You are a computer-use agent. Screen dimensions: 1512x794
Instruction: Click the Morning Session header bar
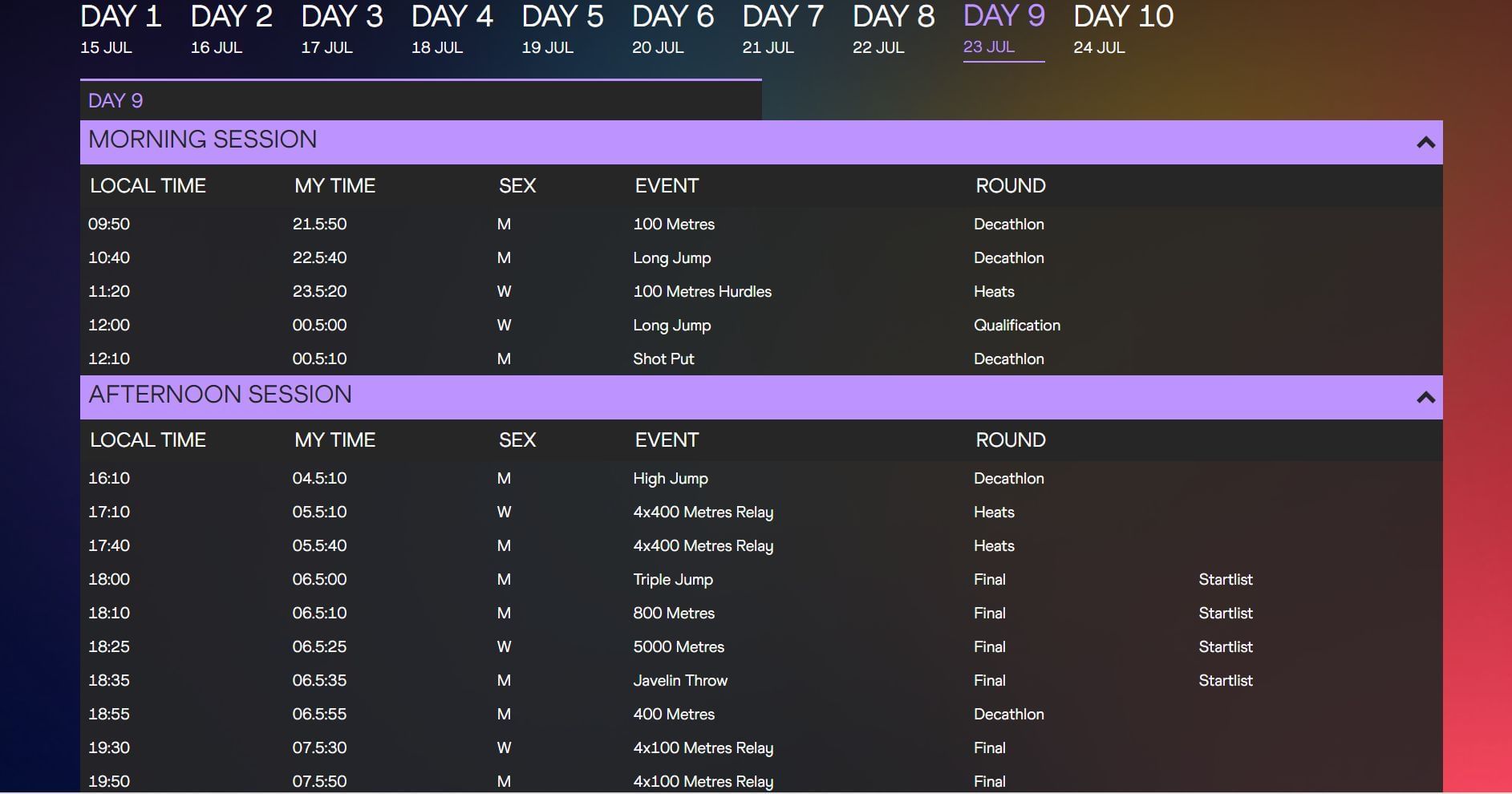pyautogui.click(x=722, y=141)
